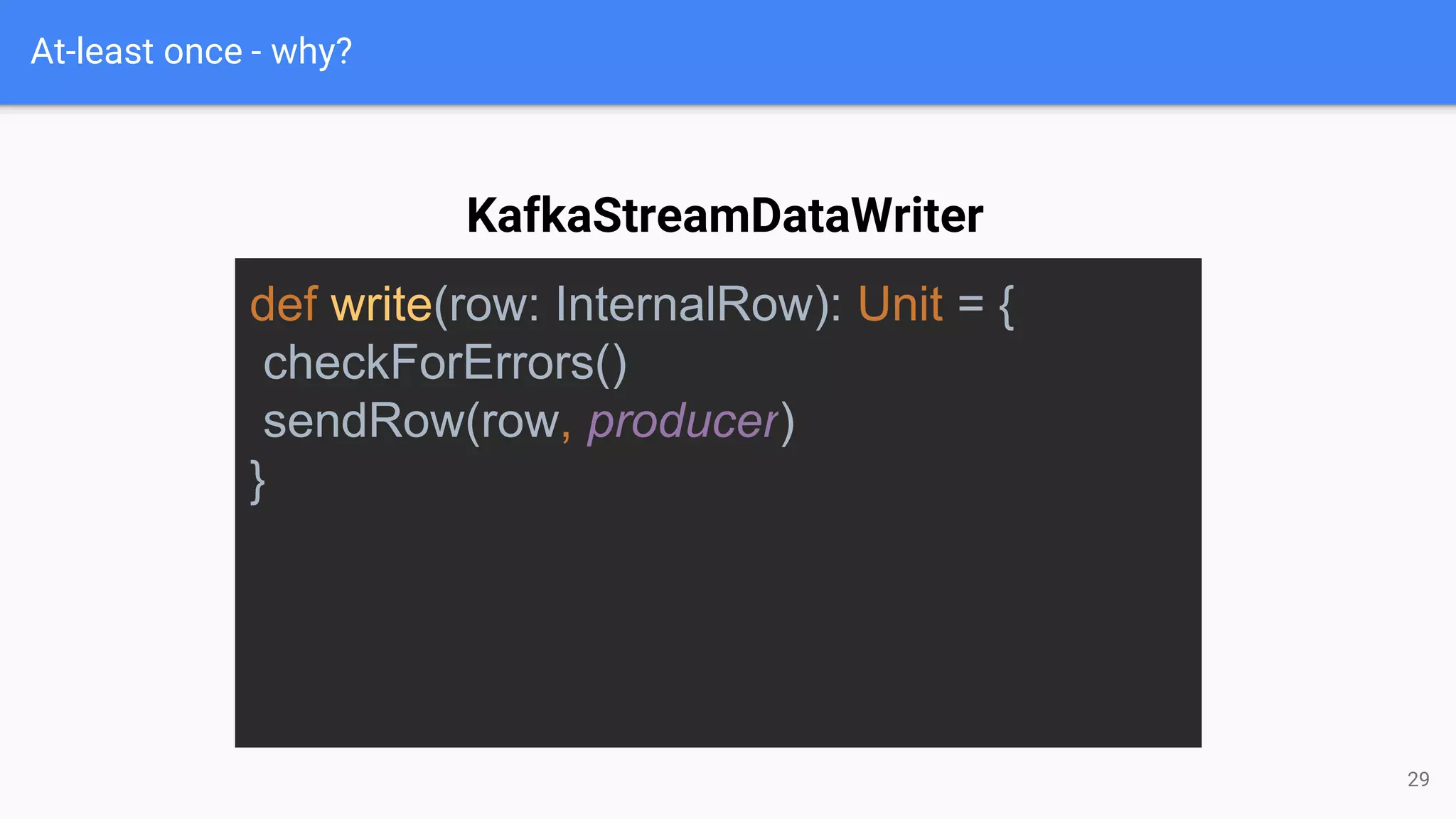Click the slide title 'At-least once - why?'

point(191,52)
